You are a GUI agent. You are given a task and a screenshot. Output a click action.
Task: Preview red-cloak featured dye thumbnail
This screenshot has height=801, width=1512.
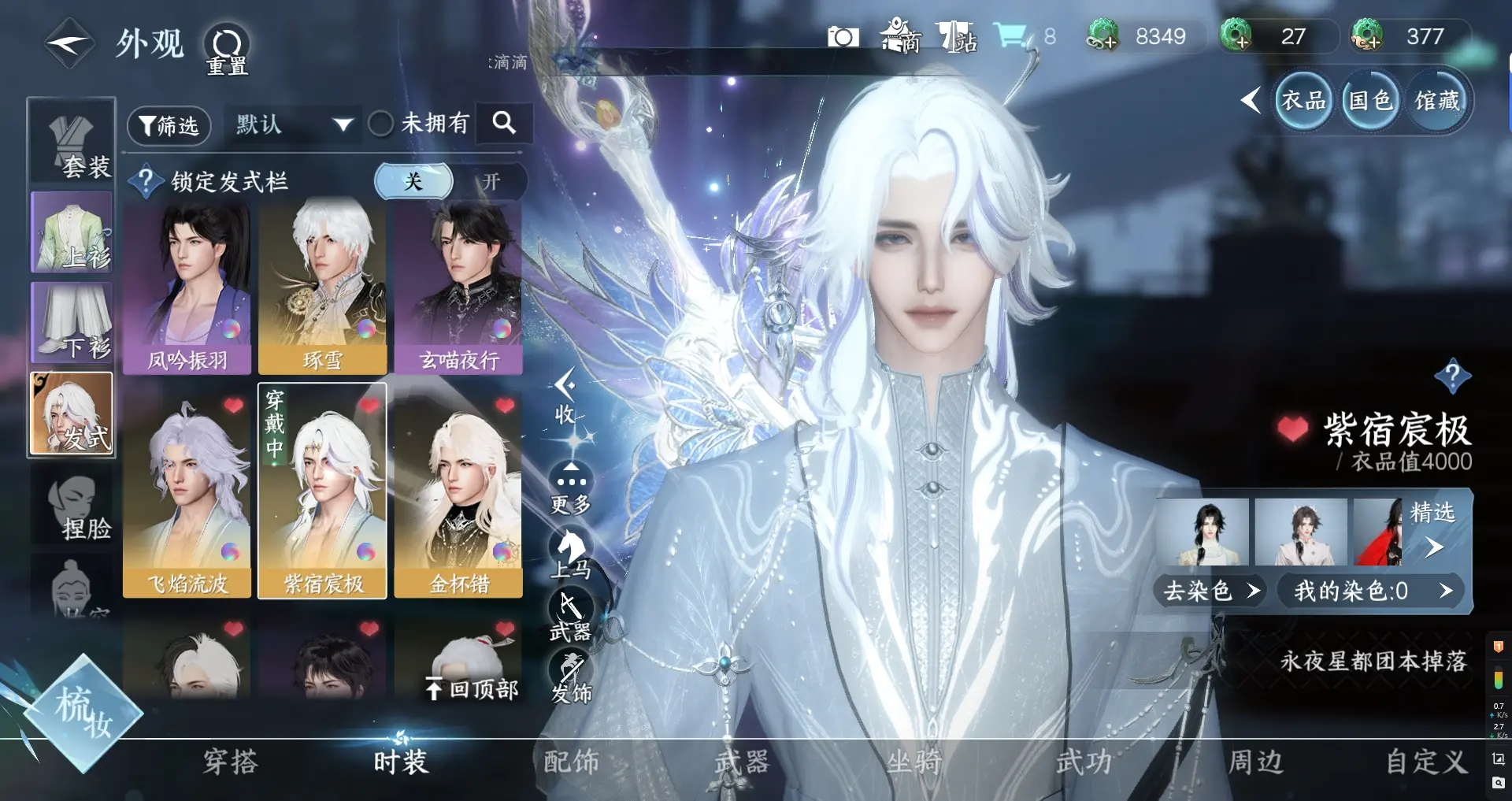1378,532
